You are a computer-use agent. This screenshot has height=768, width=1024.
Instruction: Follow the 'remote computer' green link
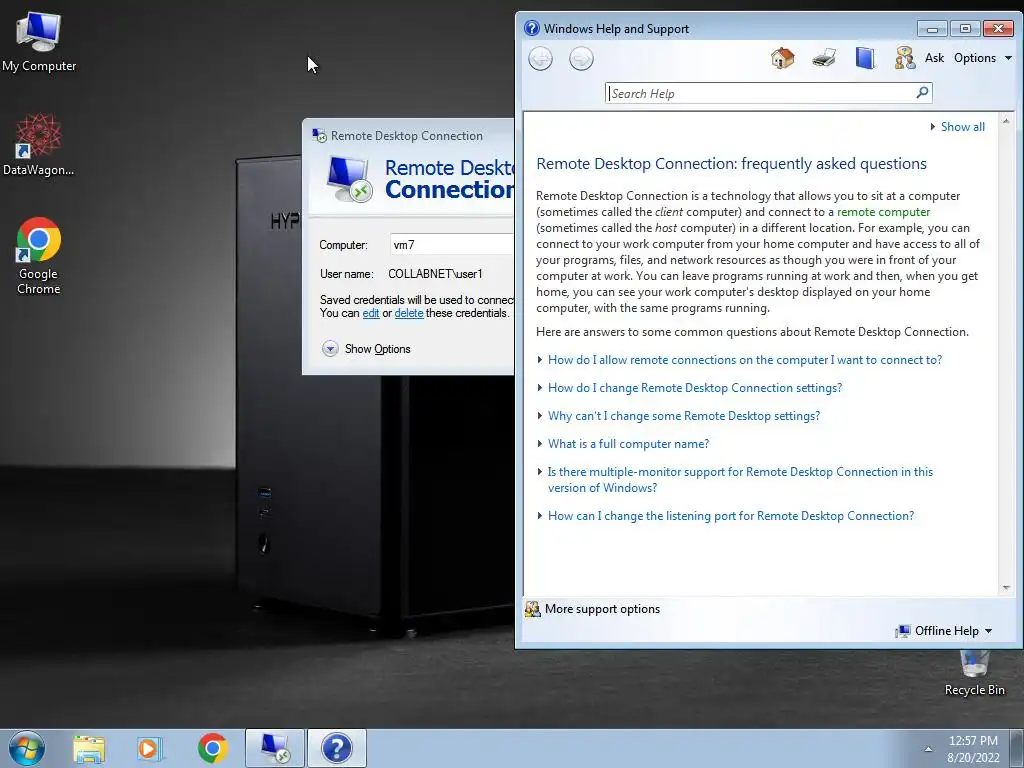pyautogui.click(x=883, y=212)
